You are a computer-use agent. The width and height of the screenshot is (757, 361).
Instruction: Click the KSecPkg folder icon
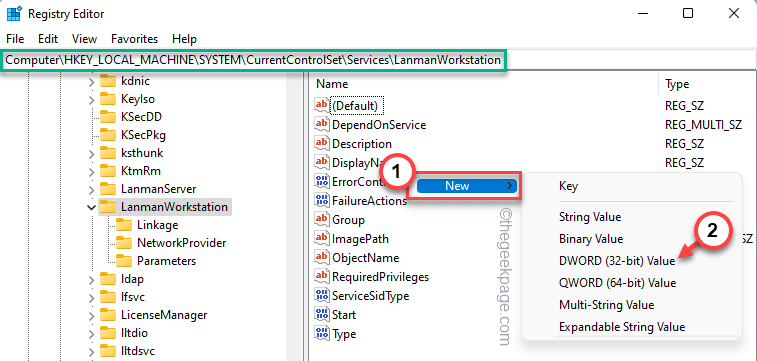point(108,135)
